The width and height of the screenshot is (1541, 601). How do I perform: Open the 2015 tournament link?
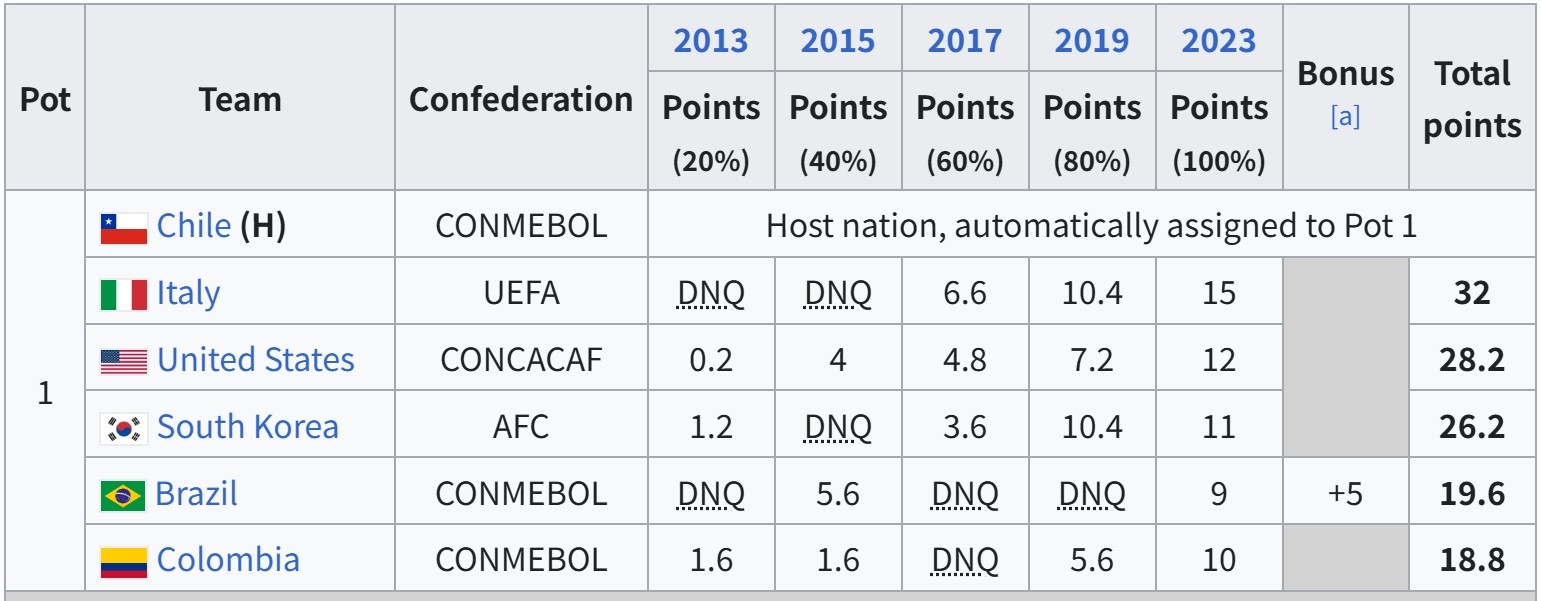pyautogui.click(x=837, y=40)
